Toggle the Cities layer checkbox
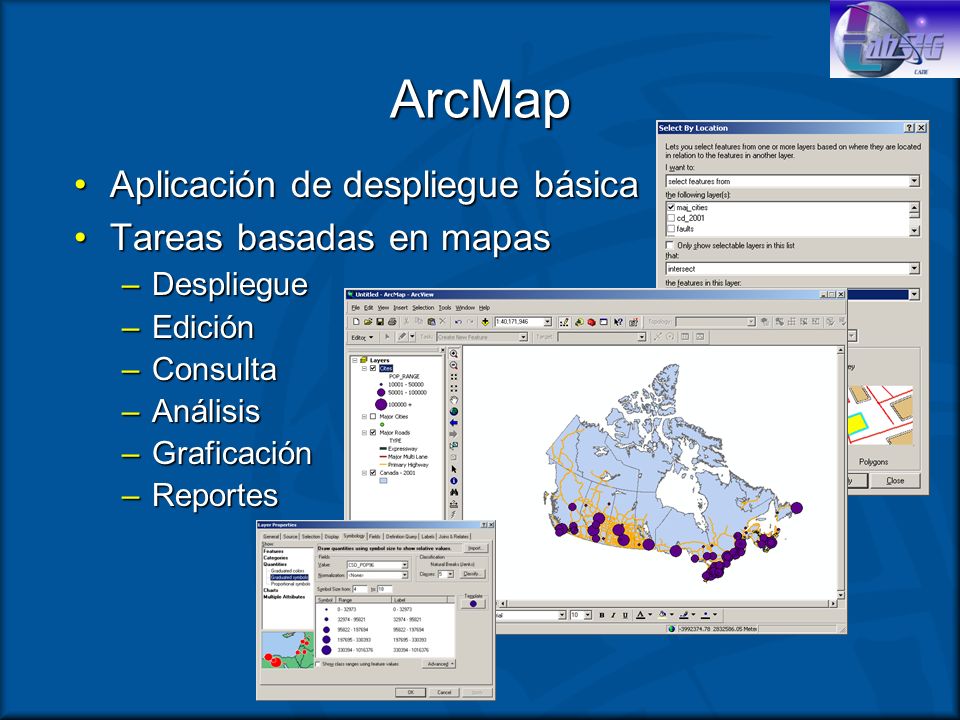960x720 pixels. coord(373,368)
